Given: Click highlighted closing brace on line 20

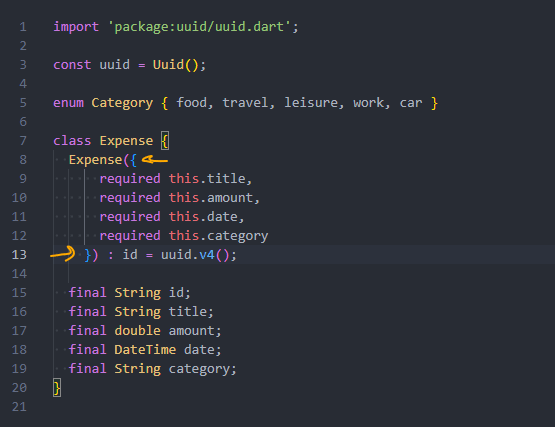Looking at the screenshot, I should pos(57,388).
